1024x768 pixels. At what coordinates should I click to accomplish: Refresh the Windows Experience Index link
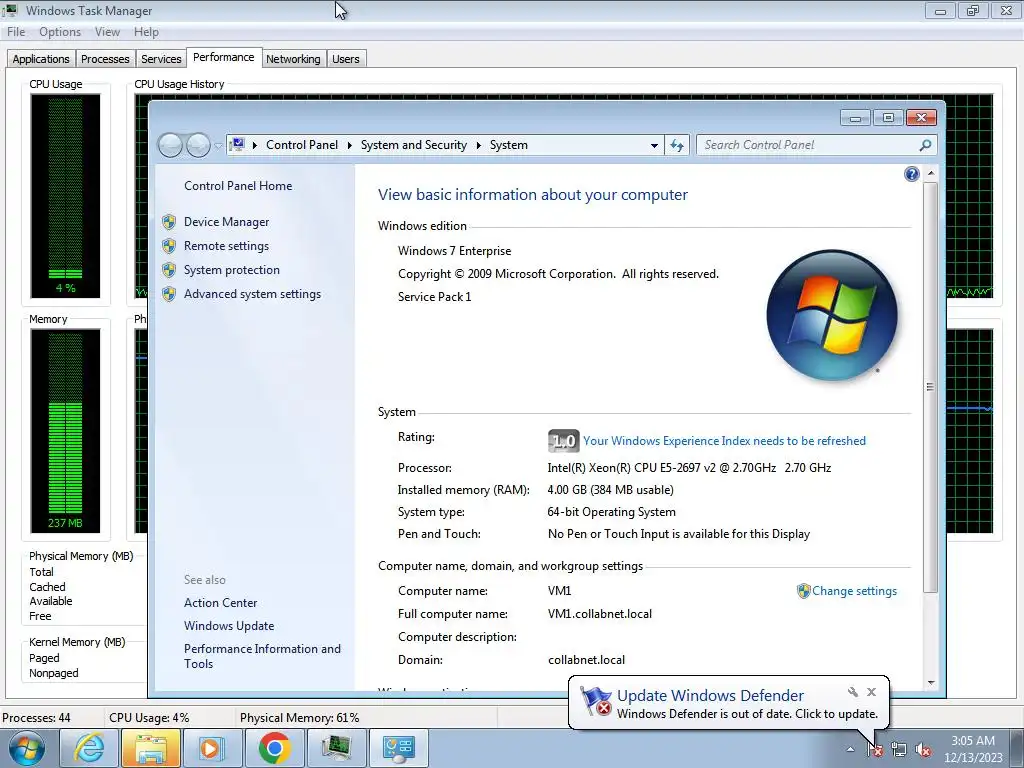724,441
